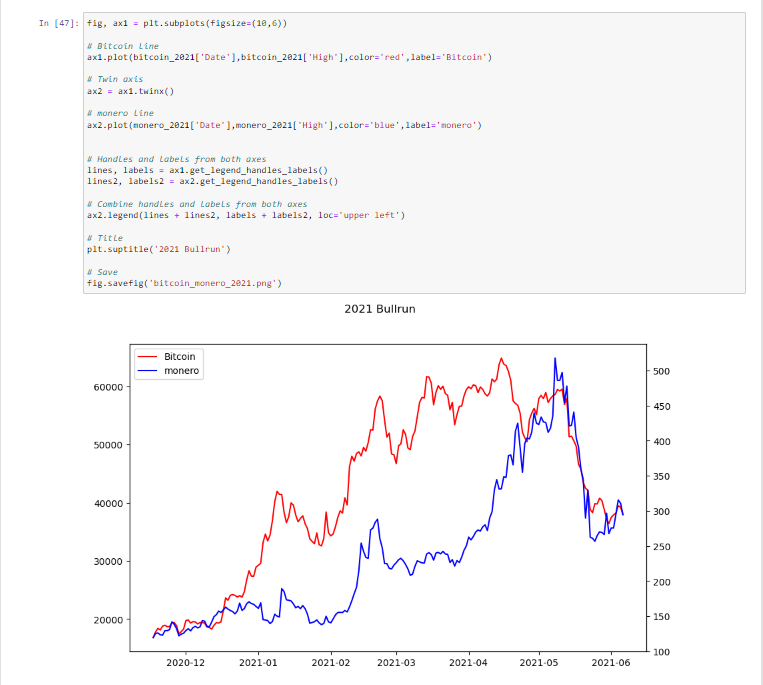Click the 60000 left axis label
The height and width of the screenshot is (685, 763).
click(x=109, y=387)
